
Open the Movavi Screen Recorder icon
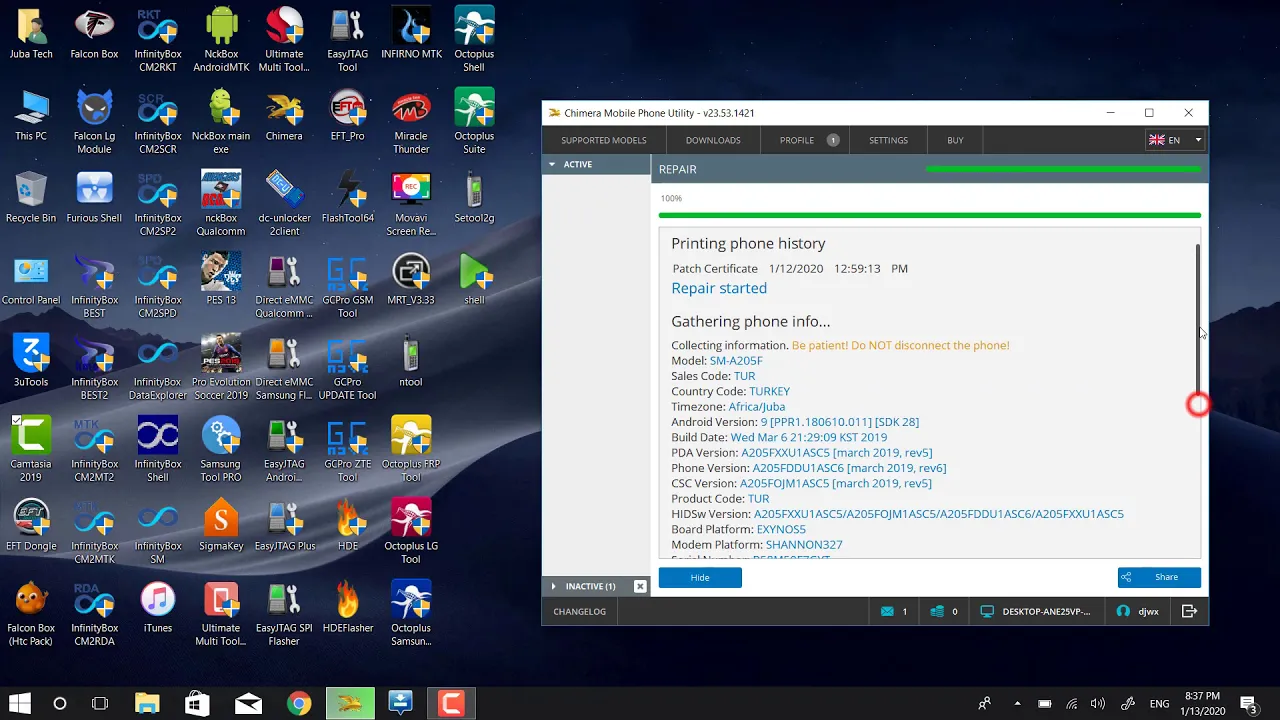click(411, 204)
